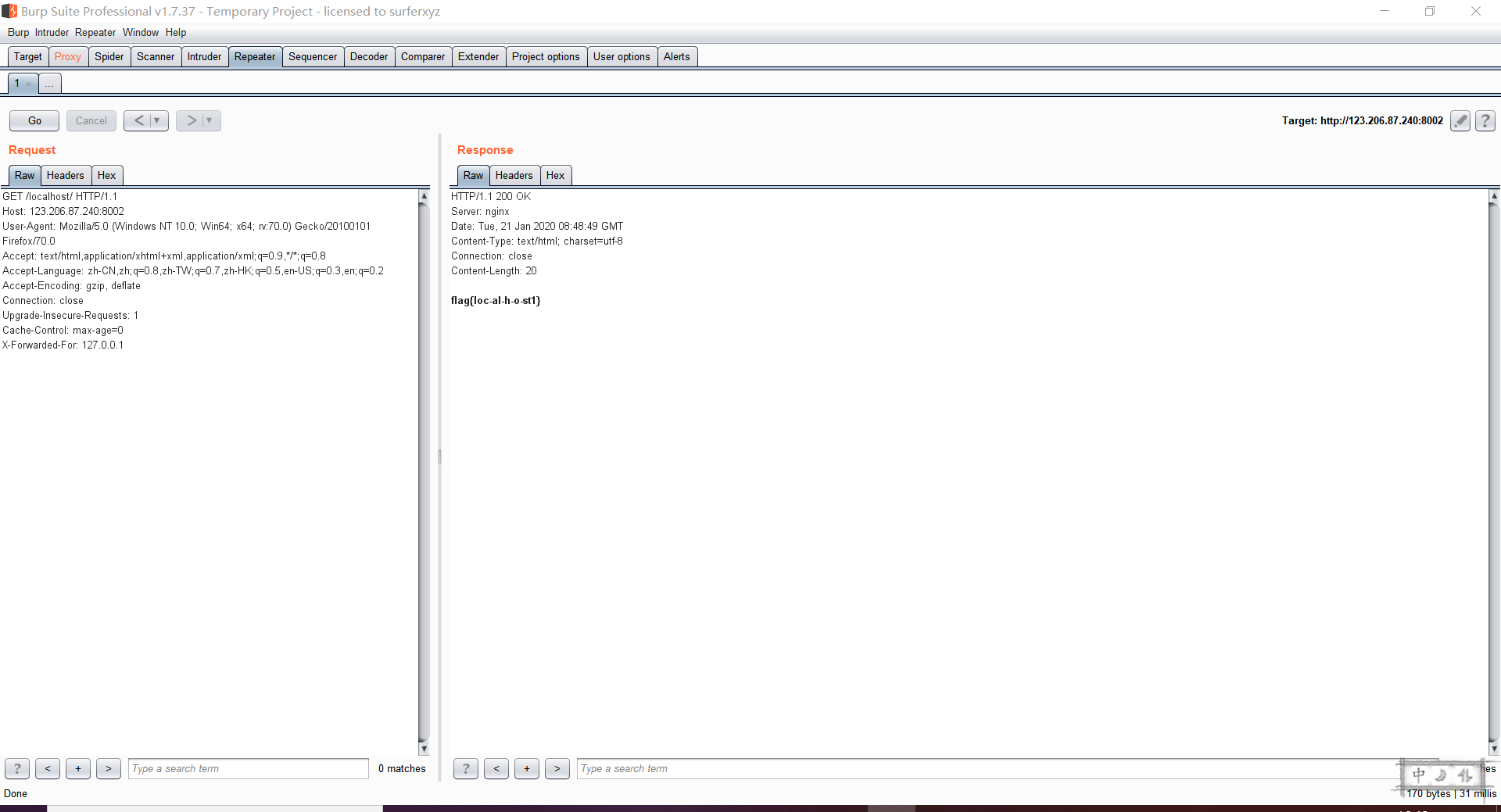Open the Burp menu
Image resolution: width=1501 pixels, height=812 pixels.
(x=18, y=32)
